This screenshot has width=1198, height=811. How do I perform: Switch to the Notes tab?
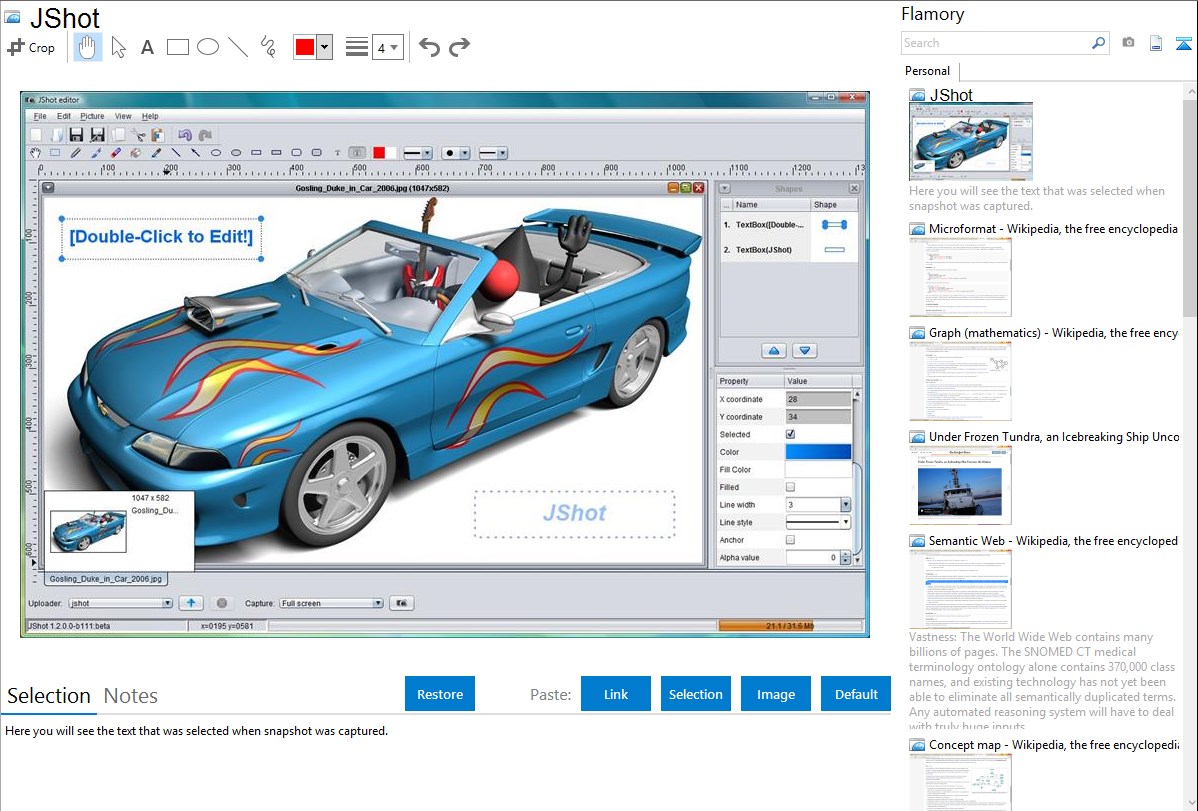tap(131, 696)
